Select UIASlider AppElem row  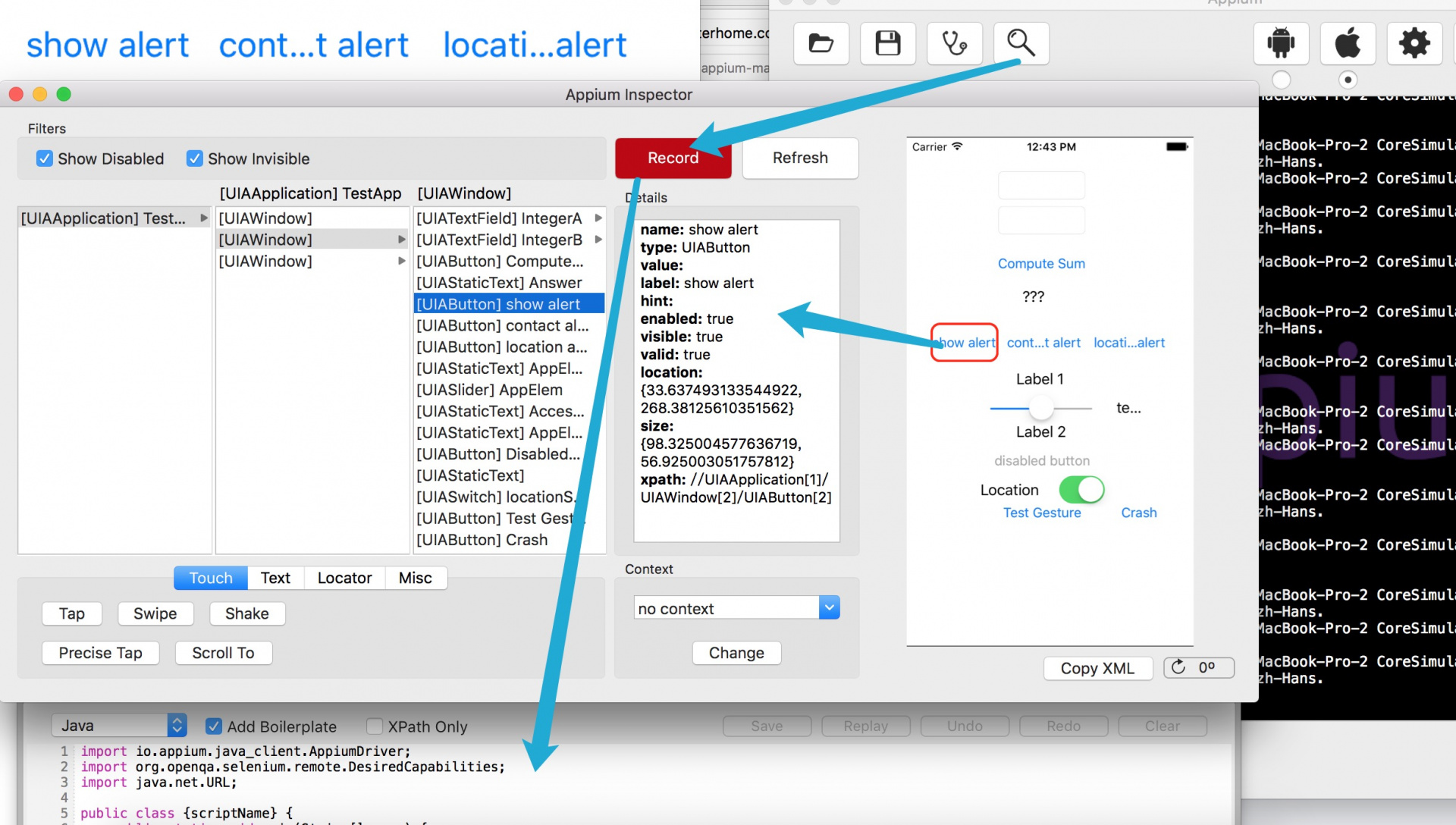pyautogui.click(x=509, y=390)
